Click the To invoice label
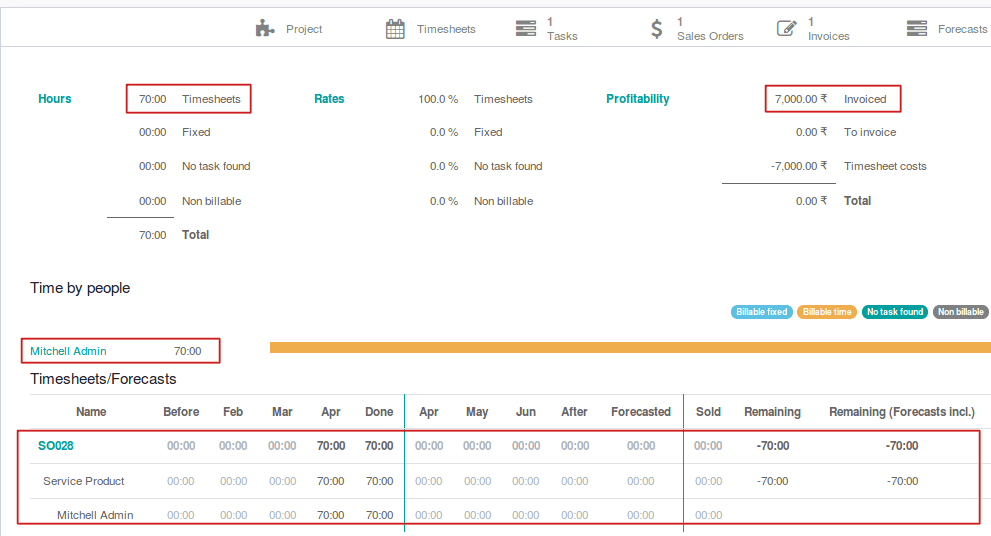Image resolution: width=991 pixels, height=536 pixels. (870, 132)
